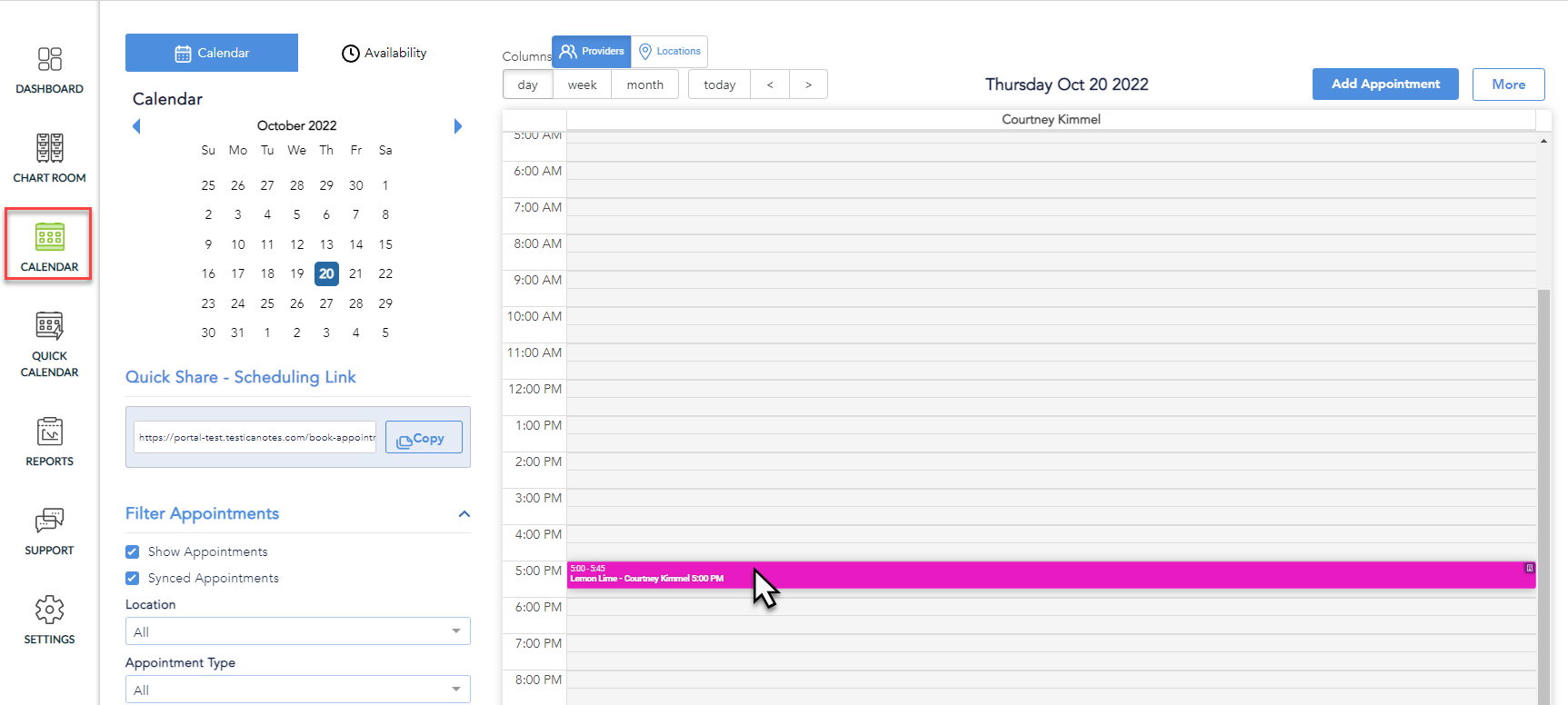Open the Settings gear icon
Screen dimensions: 1568x705
[x=49, y=611]
